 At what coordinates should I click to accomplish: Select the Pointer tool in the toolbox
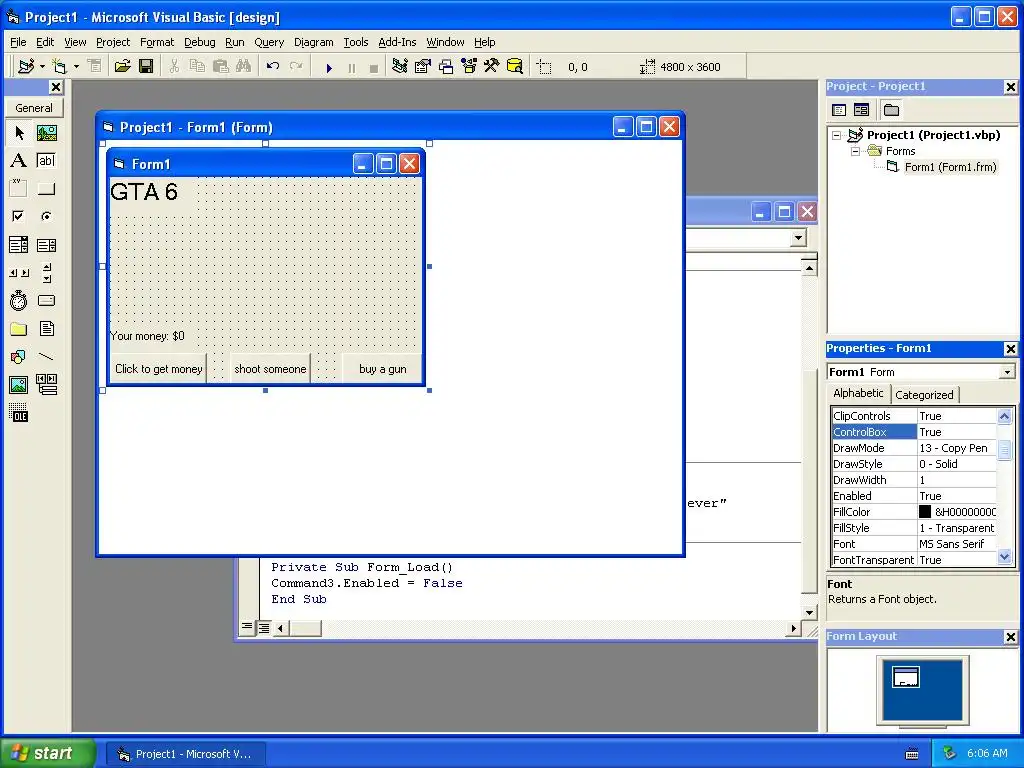tap(19, 133)
